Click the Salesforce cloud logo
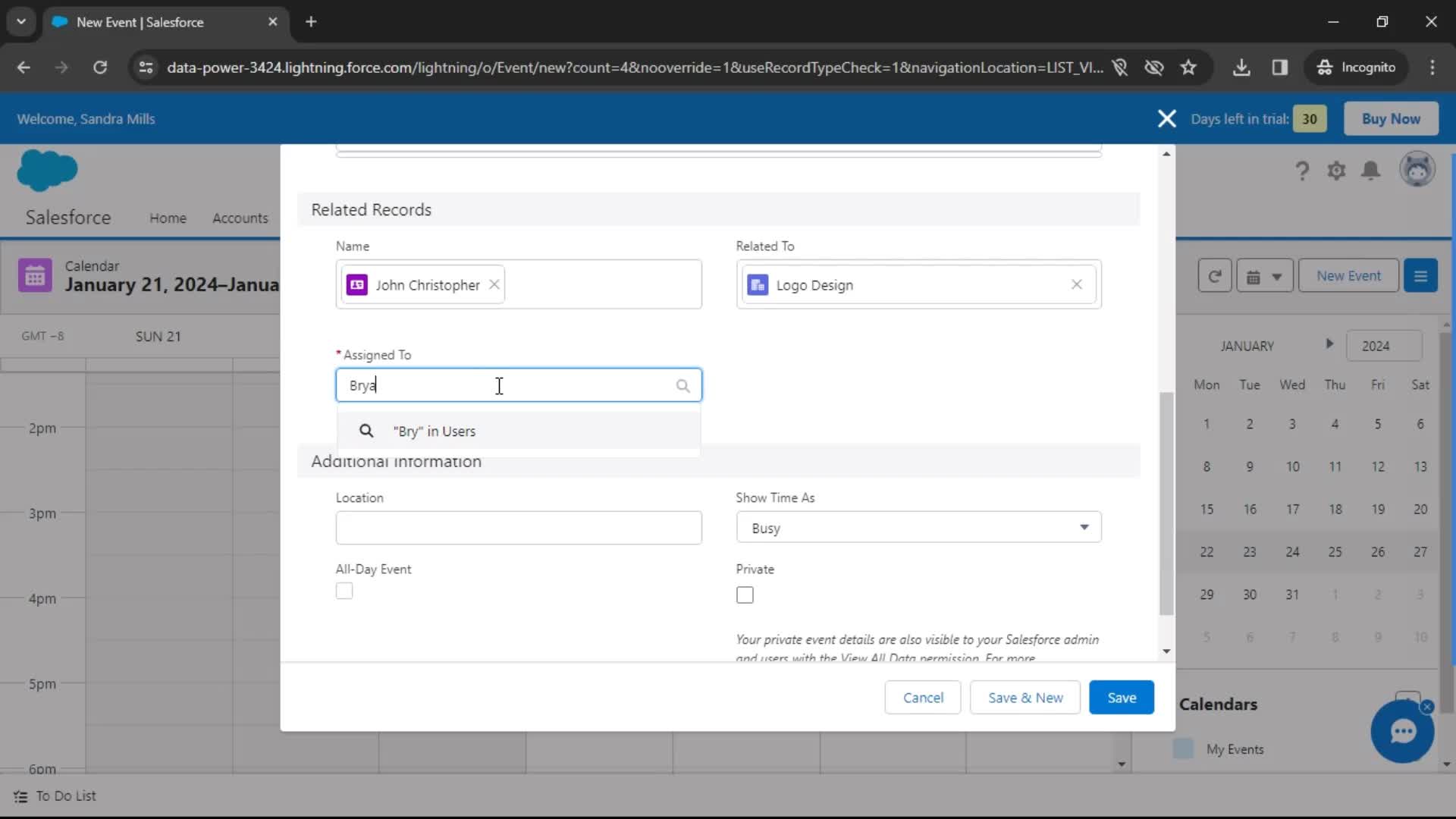 (x=47, y=170)
